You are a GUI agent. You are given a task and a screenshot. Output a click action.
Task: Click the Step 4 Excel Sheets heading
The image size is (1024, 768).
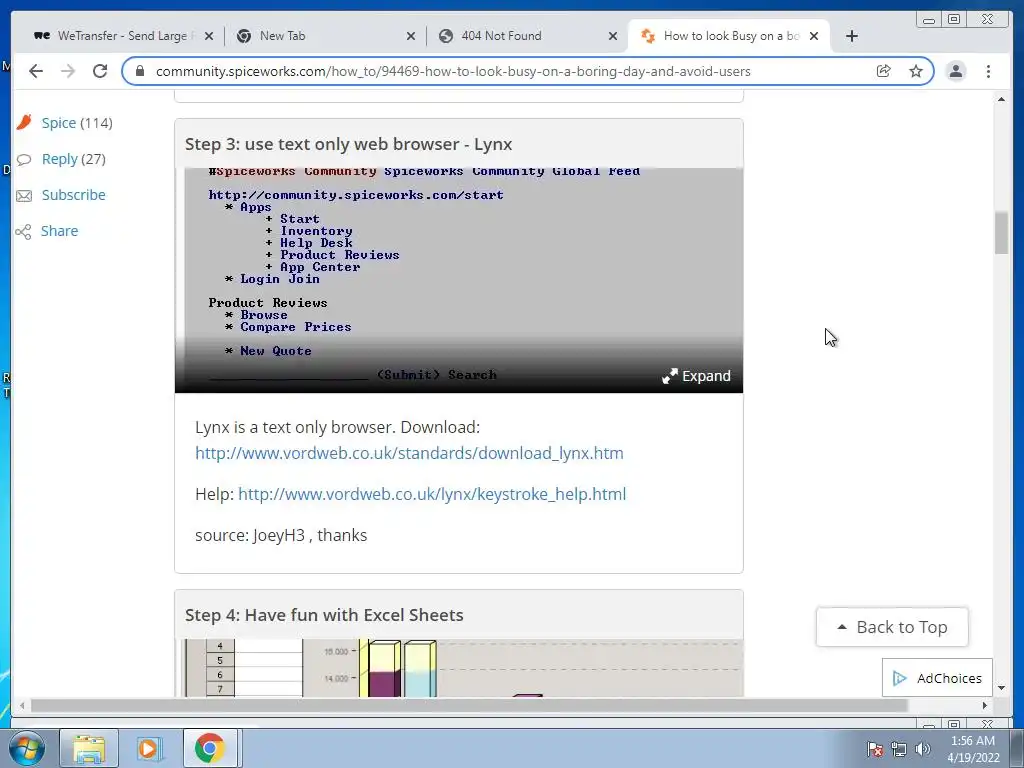(x=324, y=615)
